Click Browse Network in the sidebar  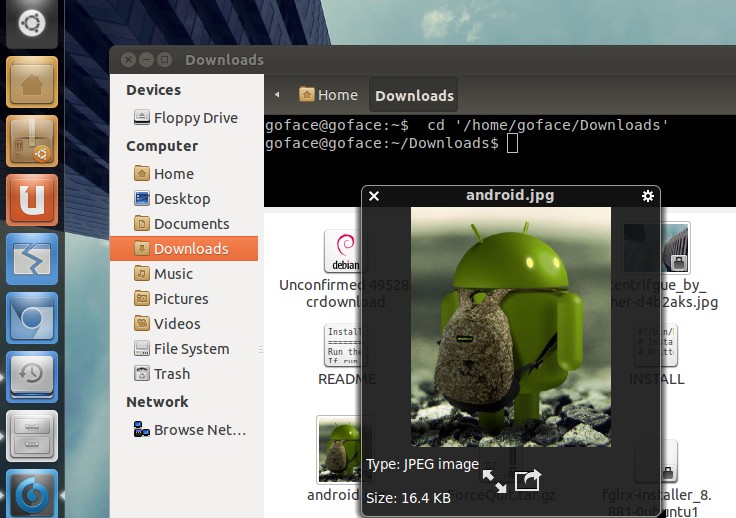tap(190, 430)
